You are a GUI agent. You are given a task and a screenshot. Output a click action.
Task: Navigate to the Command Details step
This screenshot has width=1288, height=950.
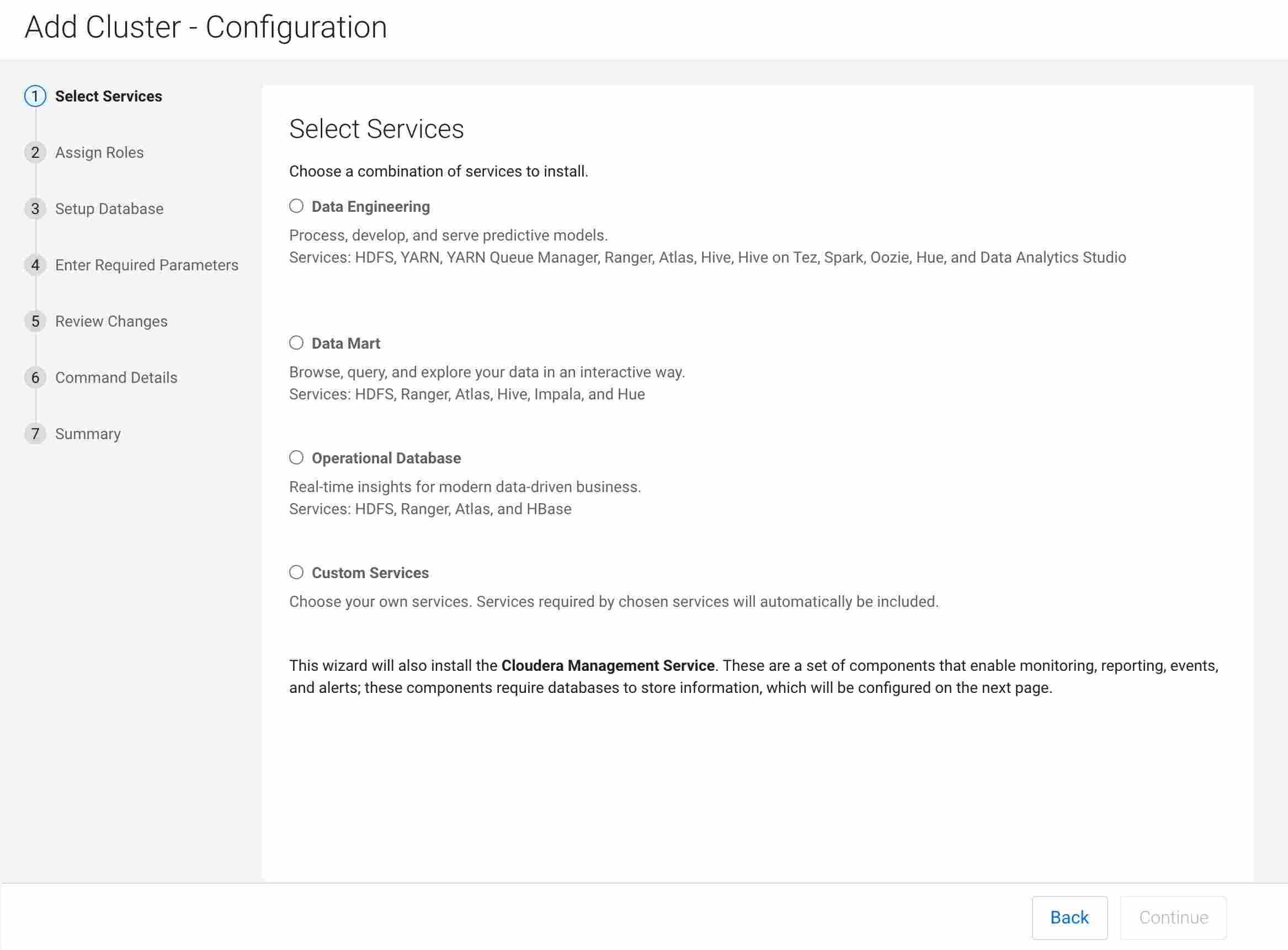[116, 377]
